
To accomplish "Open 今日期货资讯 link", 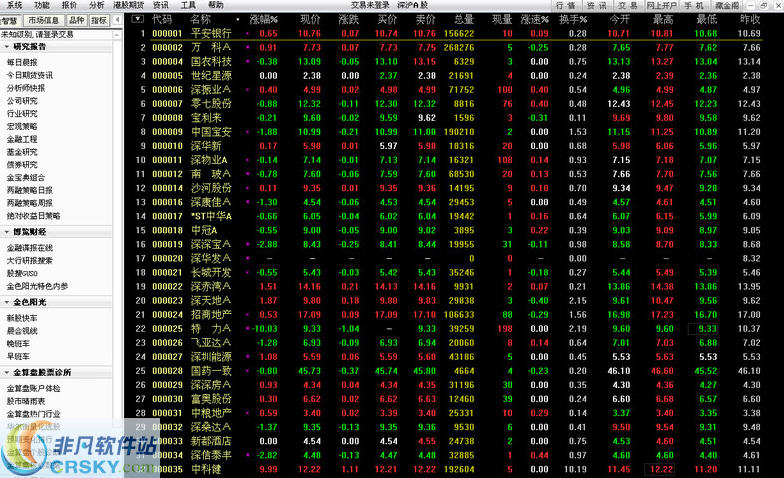I will pos(30,75).
